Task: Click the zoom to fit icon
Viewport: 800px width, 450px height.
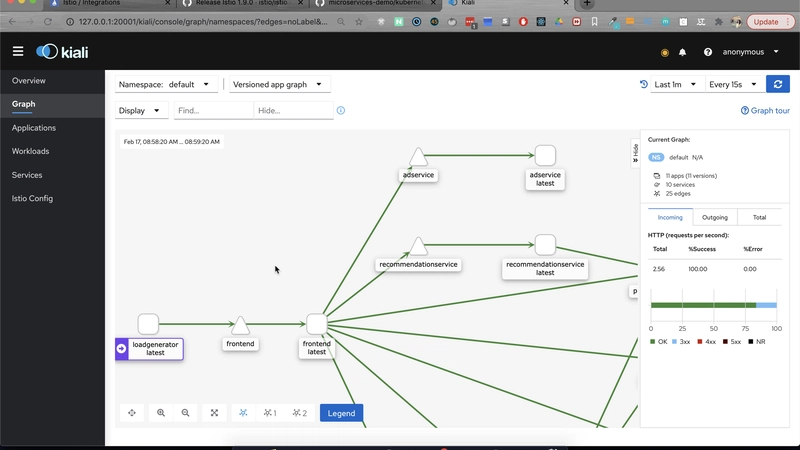Action: (x=214, y=412)
